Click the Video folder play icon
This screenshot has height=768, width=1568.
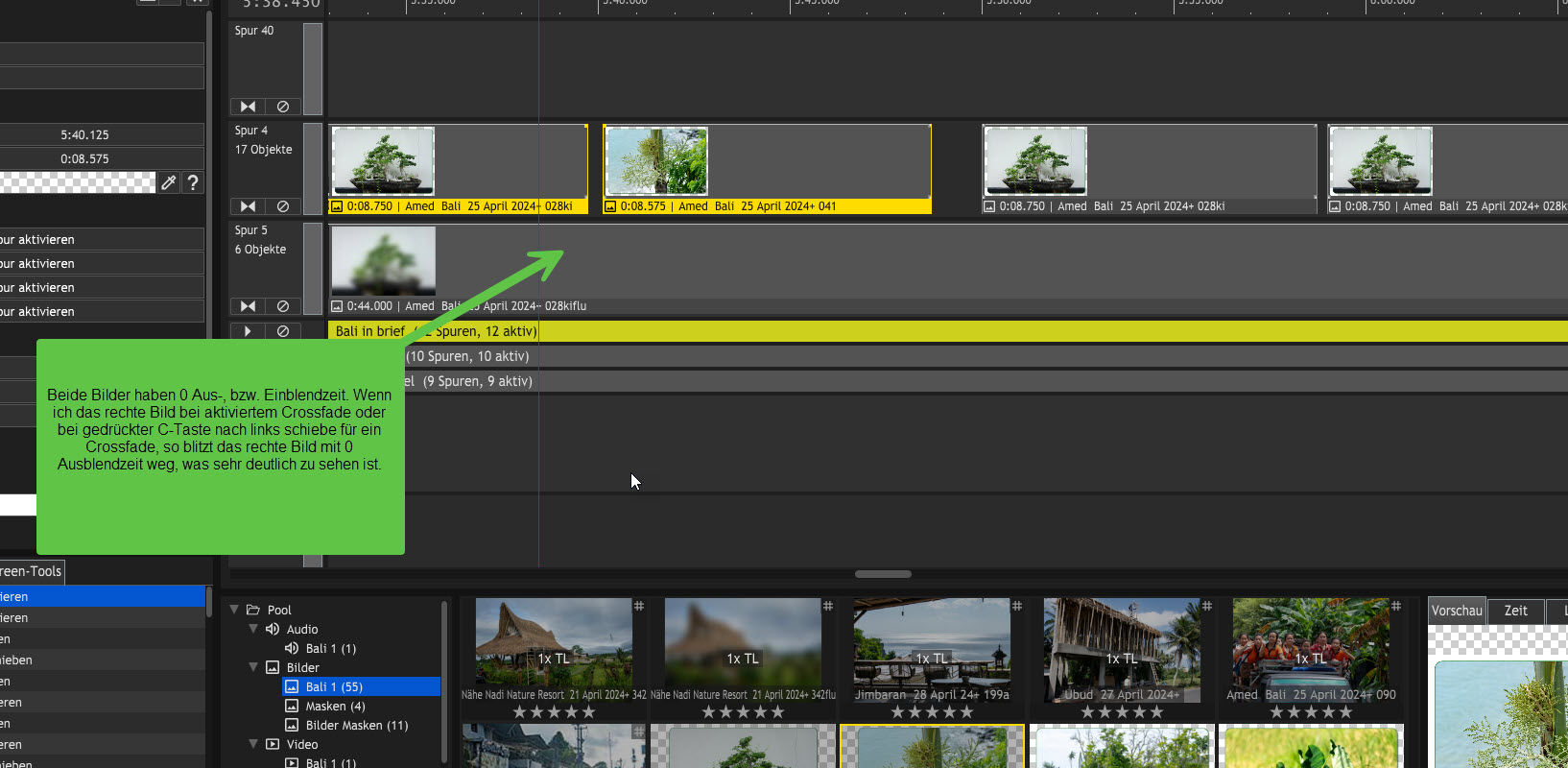(273, 744)
